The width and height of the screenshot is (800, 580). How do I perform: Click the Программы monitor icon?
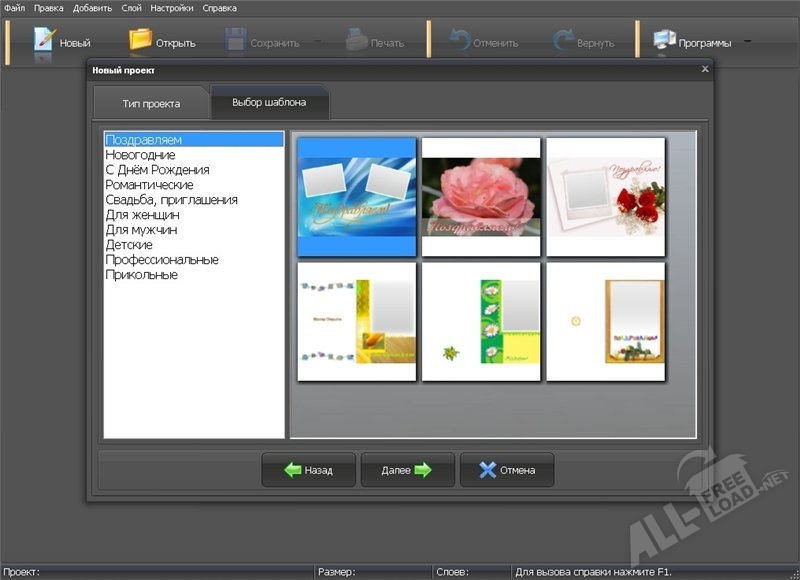tap(665, 40)
